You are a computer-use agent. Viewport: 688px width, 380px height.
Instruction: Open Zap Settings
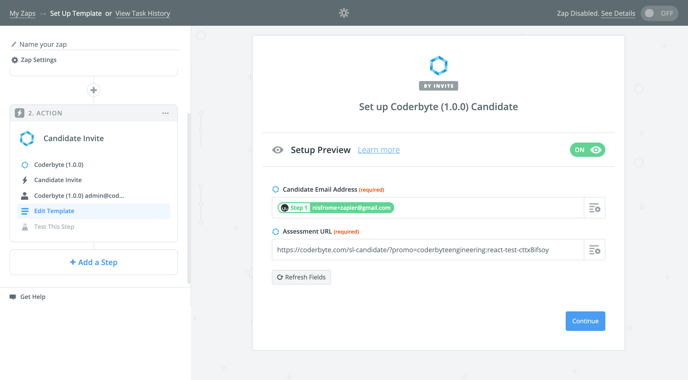click(x=34, y=60)
